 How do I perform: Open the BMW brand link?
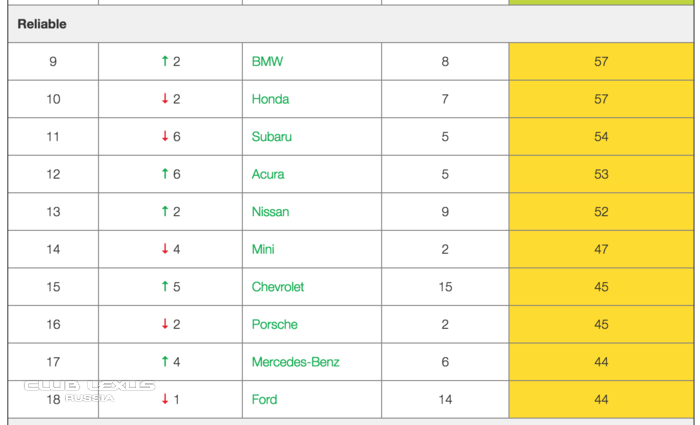click(x=267, y=62)
